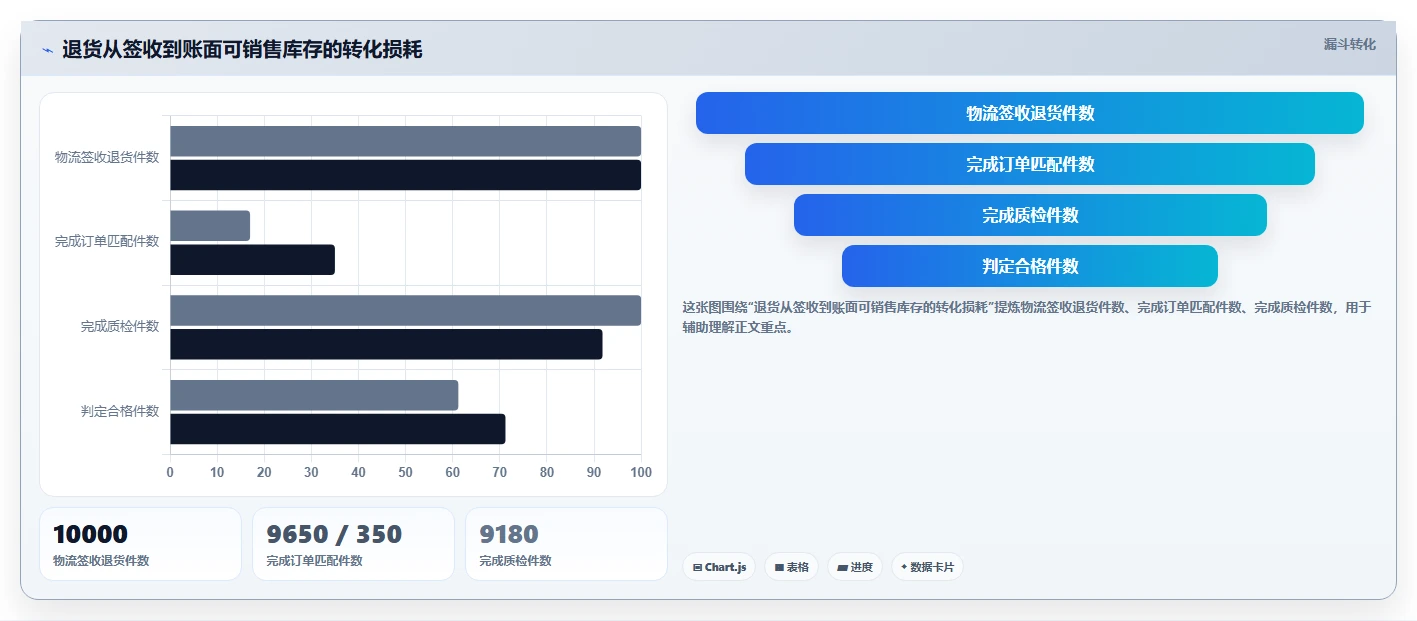This screenshot has width=1417, height=621.
Task: Click the 物流签收退货件数 y-axis label
Action: (x=107, y=157)
